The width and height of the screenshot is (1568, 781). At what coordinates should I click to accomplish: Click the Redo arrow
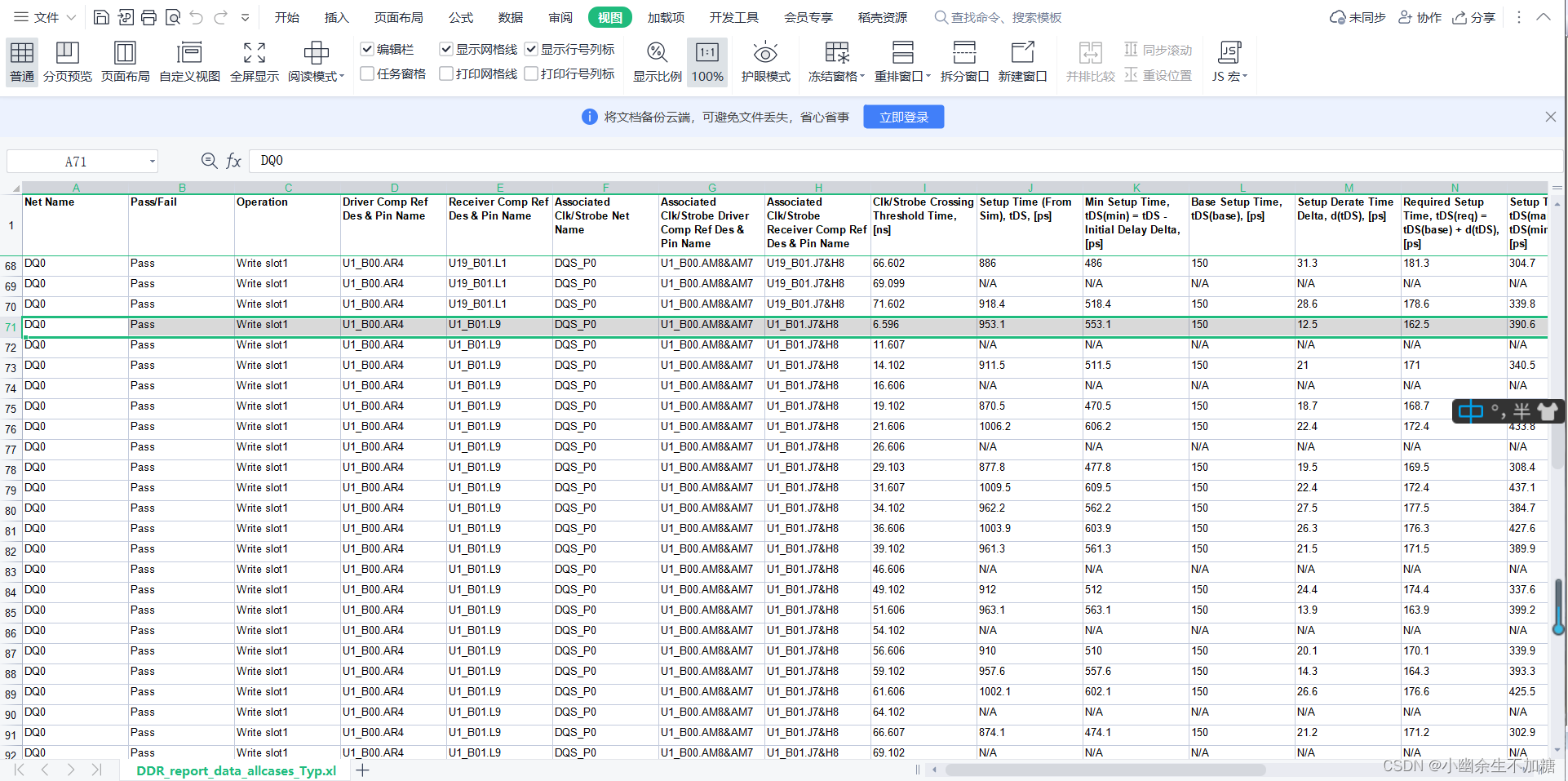(x=220, y=17)
